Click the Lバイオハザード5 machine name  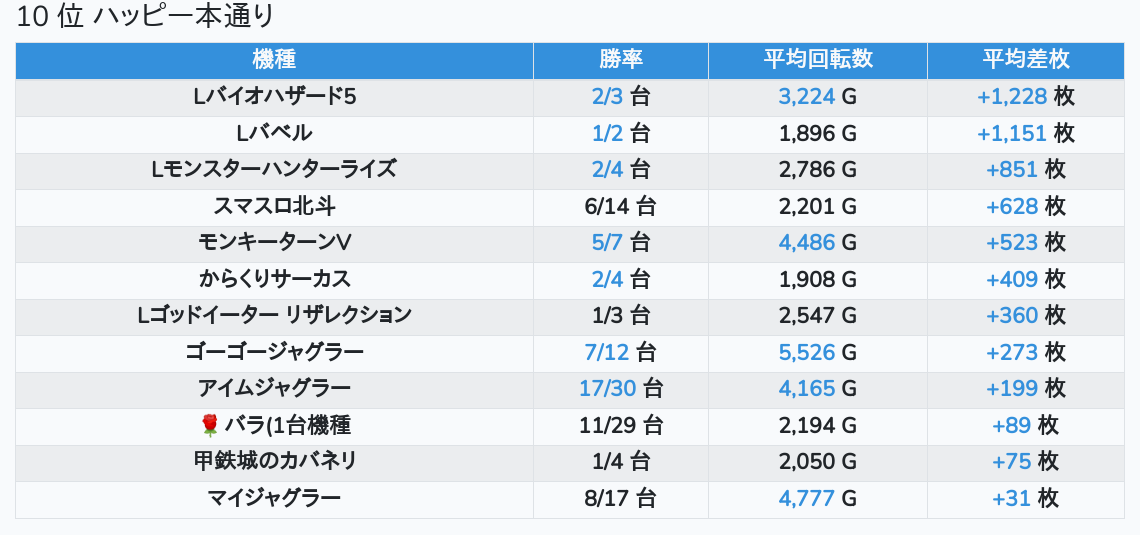(274, 96)
